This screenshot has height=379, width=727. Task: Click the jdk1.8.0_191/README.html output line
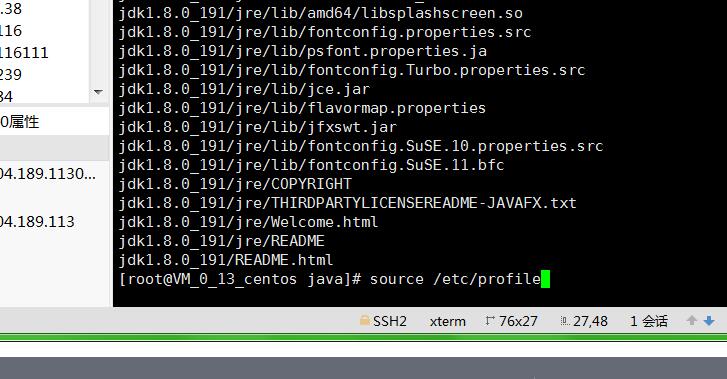[226, 260]
